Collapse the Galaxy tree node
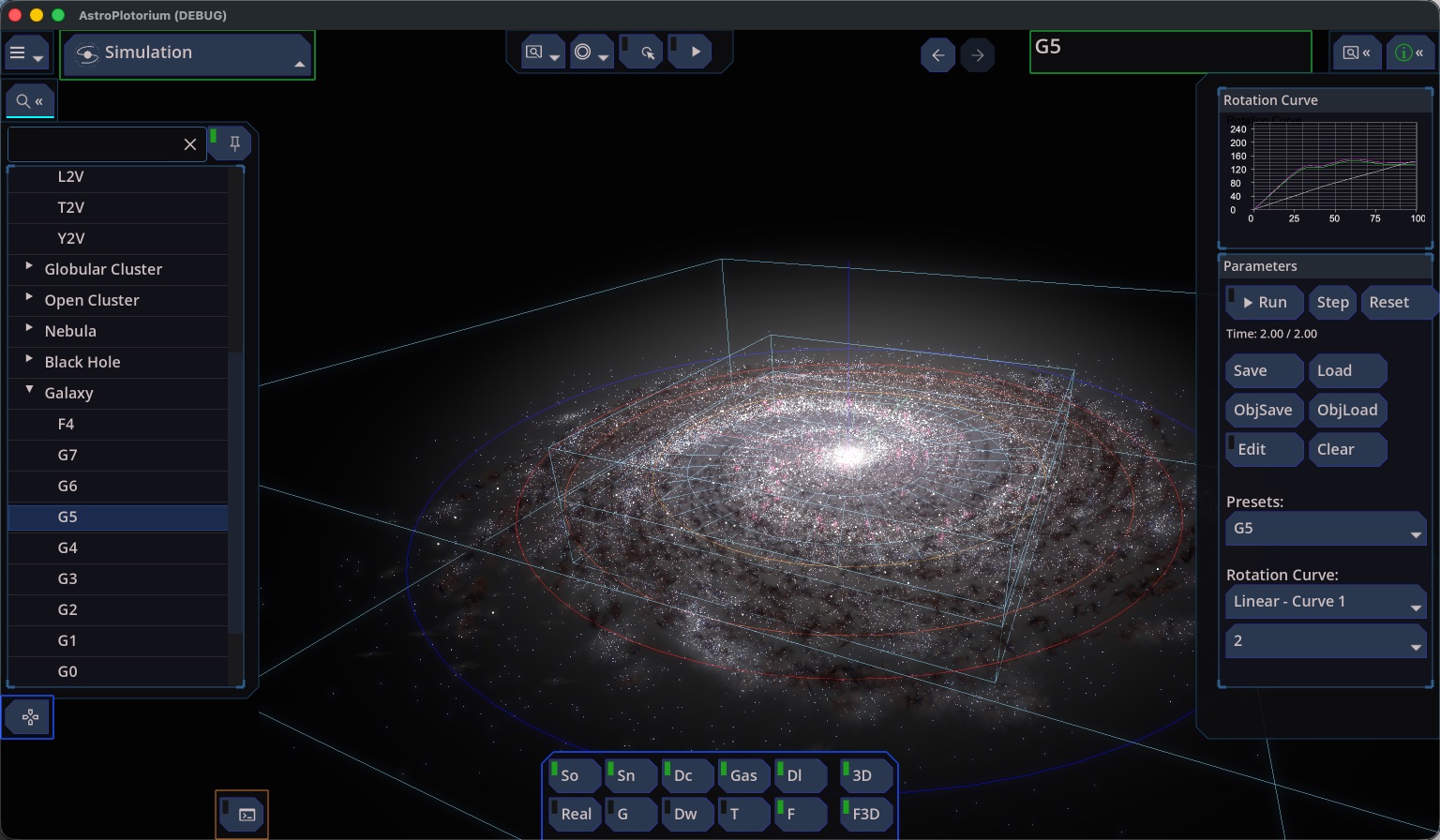 tap(29, 390)
